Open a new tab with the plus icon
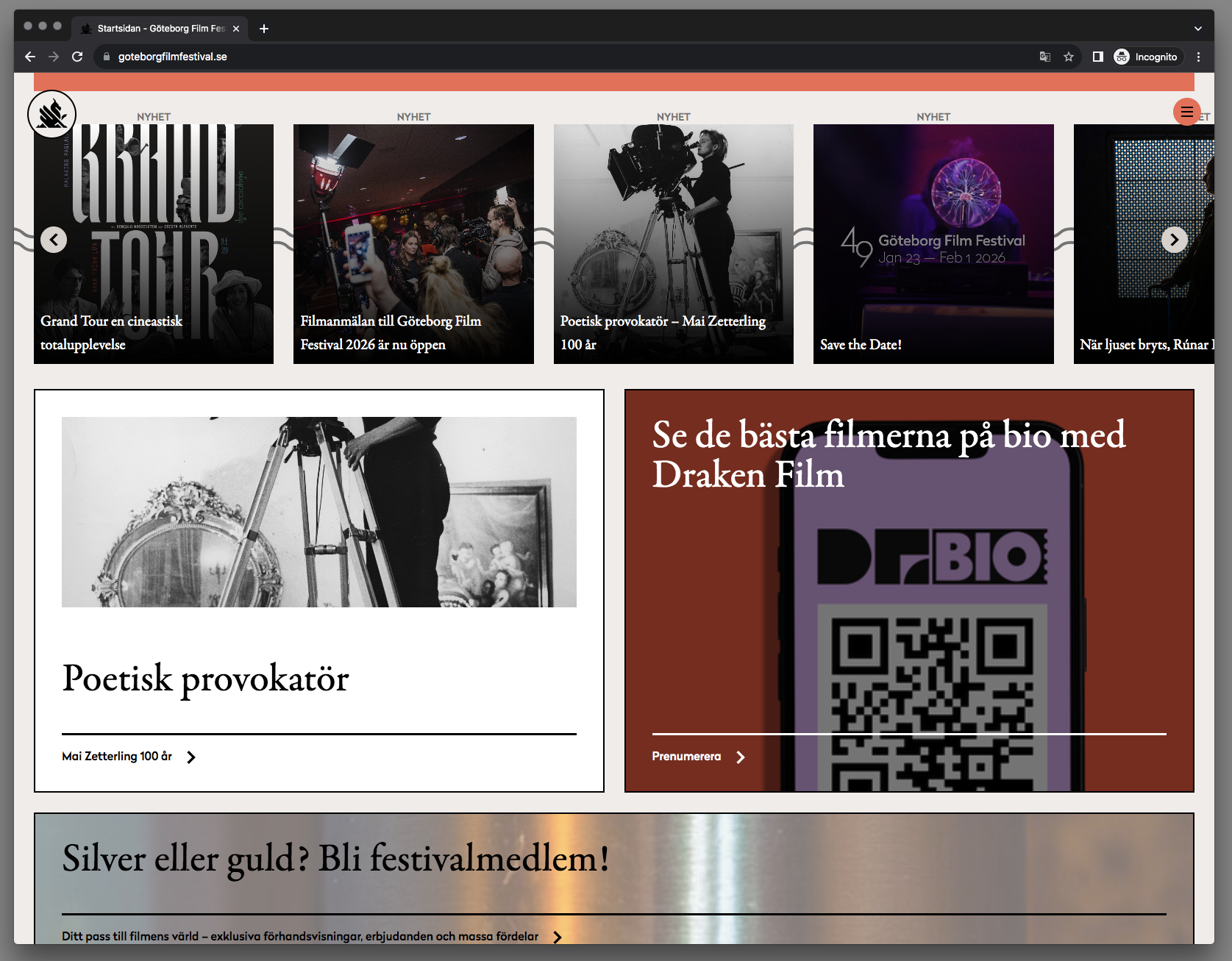 coord(264,29)
